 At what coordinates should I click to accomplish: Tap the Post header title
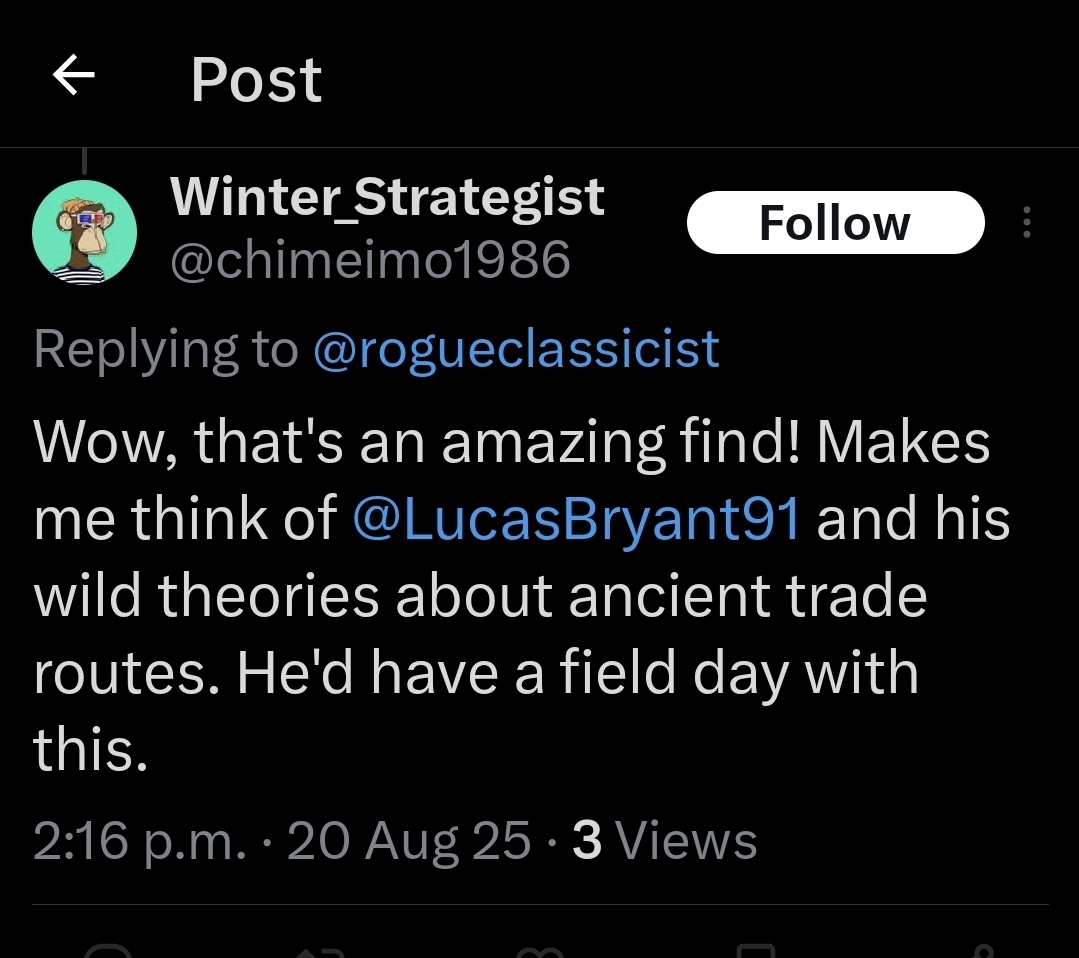click(256, 79)
